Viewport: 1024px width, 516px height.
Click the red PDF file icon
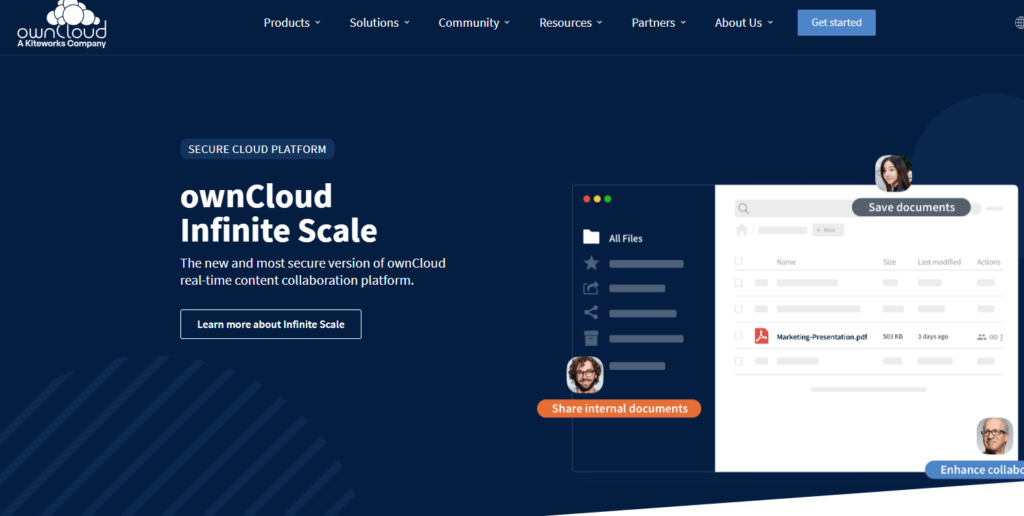pos(761,336)
